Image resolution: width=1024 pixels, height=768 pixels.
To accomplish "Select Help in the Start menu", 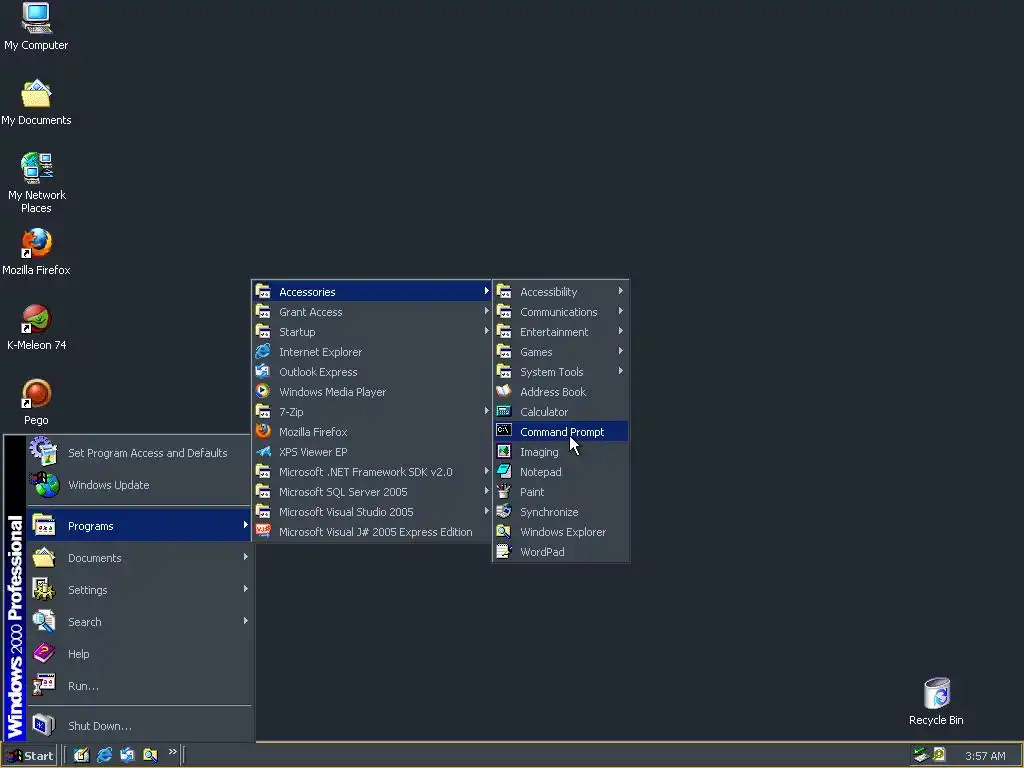I will tap(139, 654).
